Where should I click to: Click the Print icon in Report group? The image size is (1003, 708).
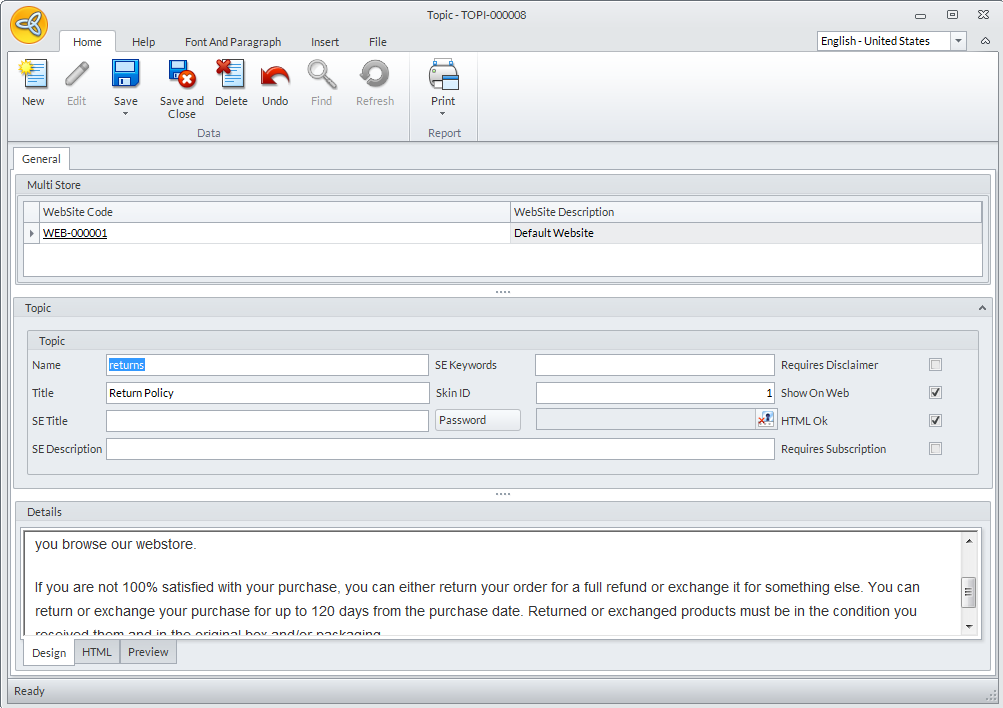[443, 75]
